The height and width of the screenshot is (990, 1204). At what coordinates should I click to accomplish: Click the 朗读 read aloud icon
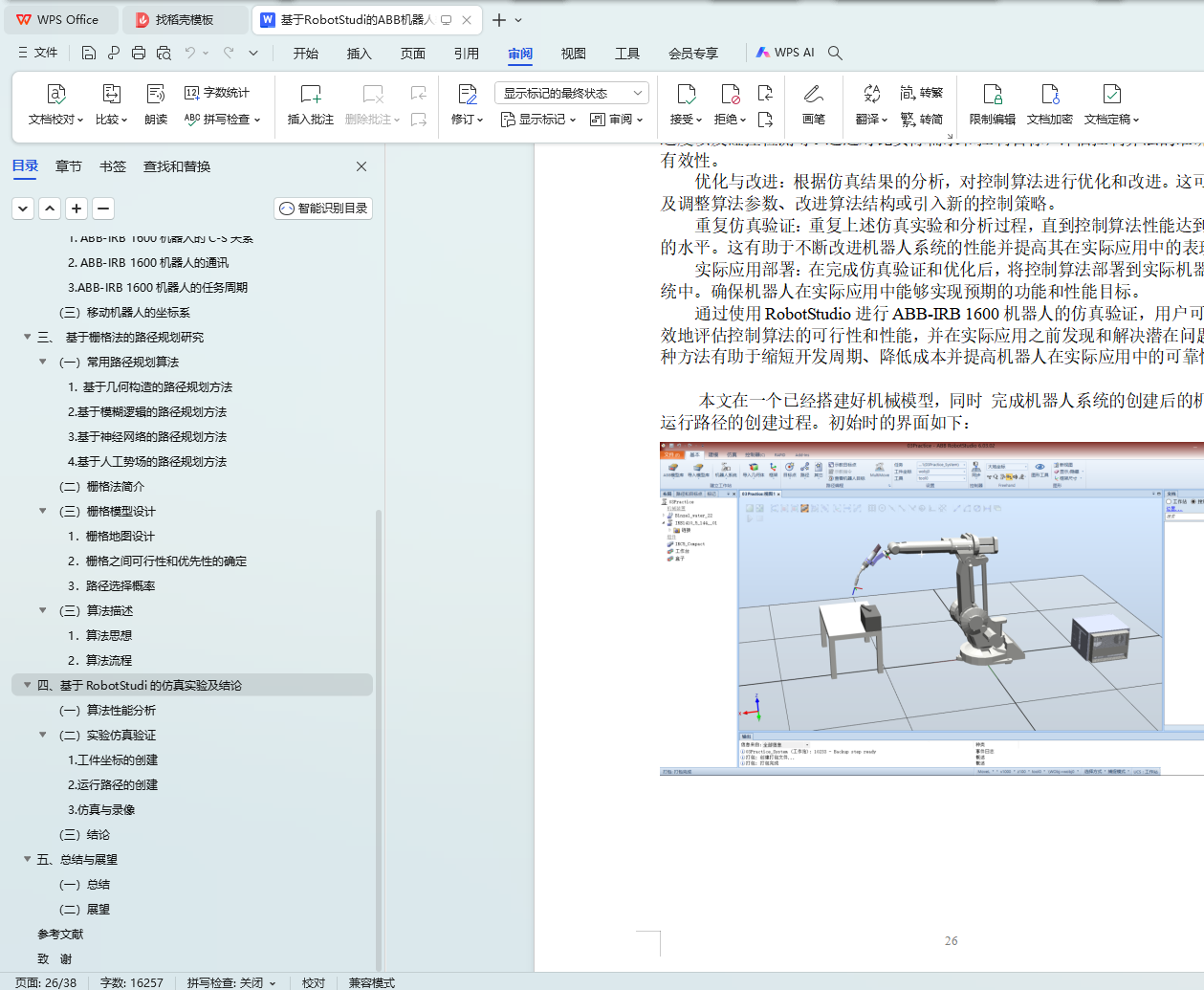pyautogui.click(x=156, y=94)
